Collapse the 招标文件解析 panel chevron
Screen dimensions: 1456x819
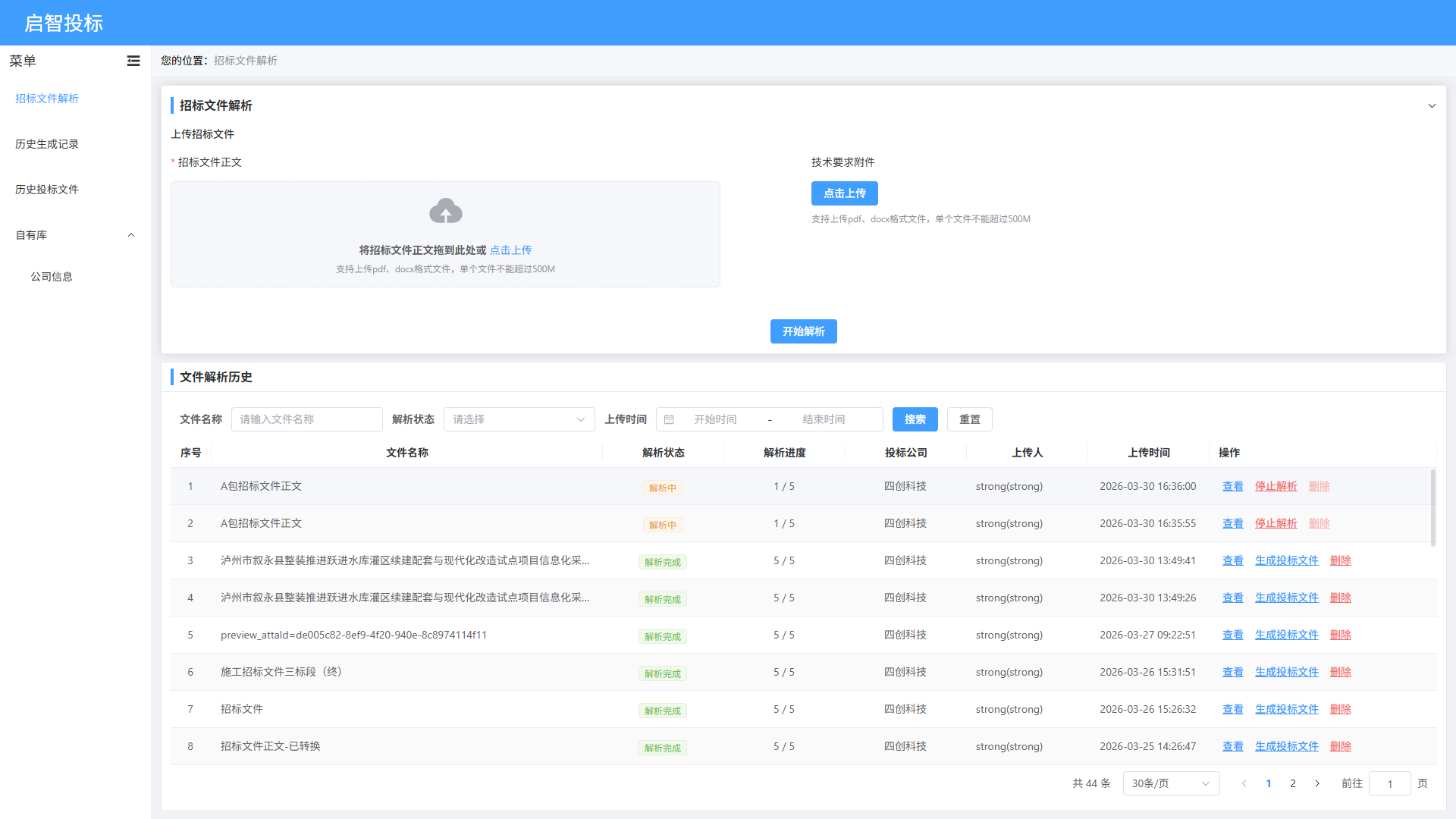click(x=1432, y=106)
